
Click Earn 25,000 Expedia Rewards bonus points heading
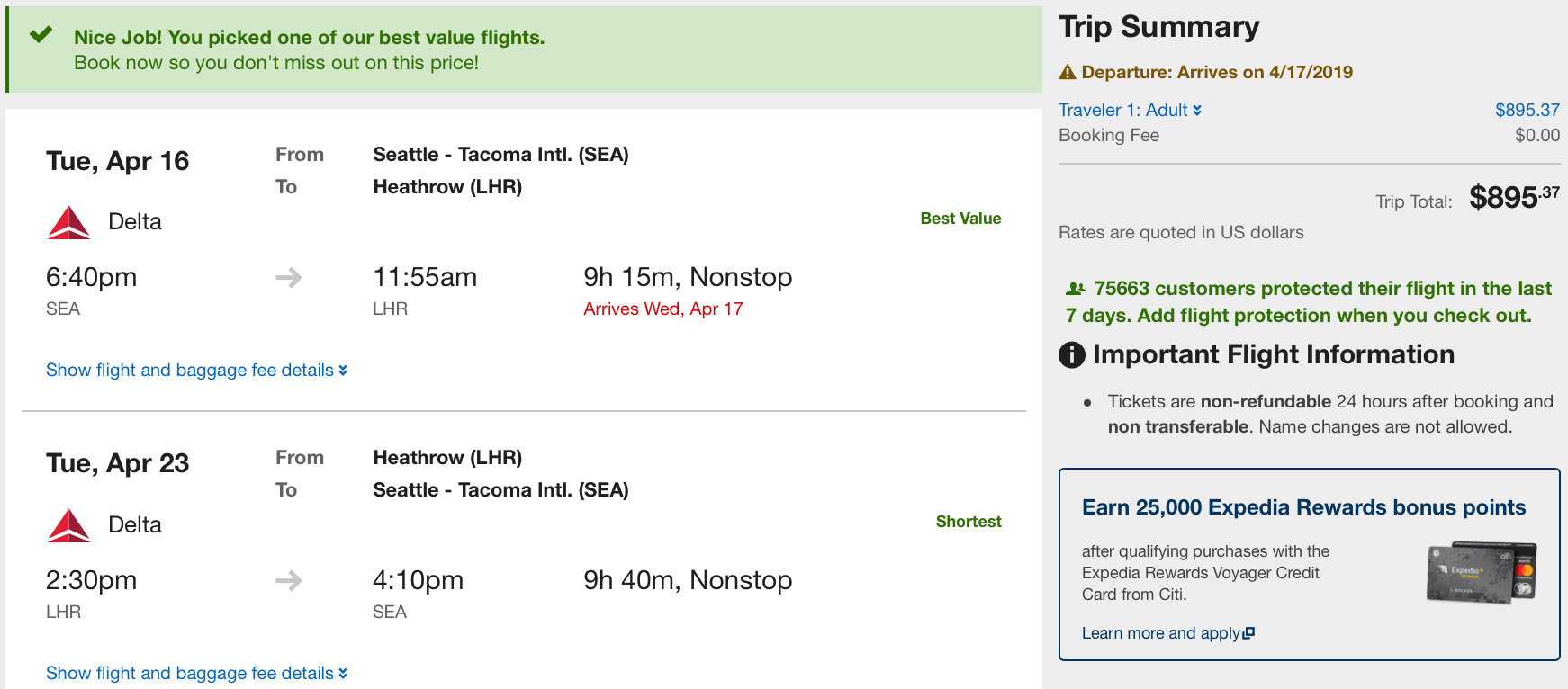1303,507
